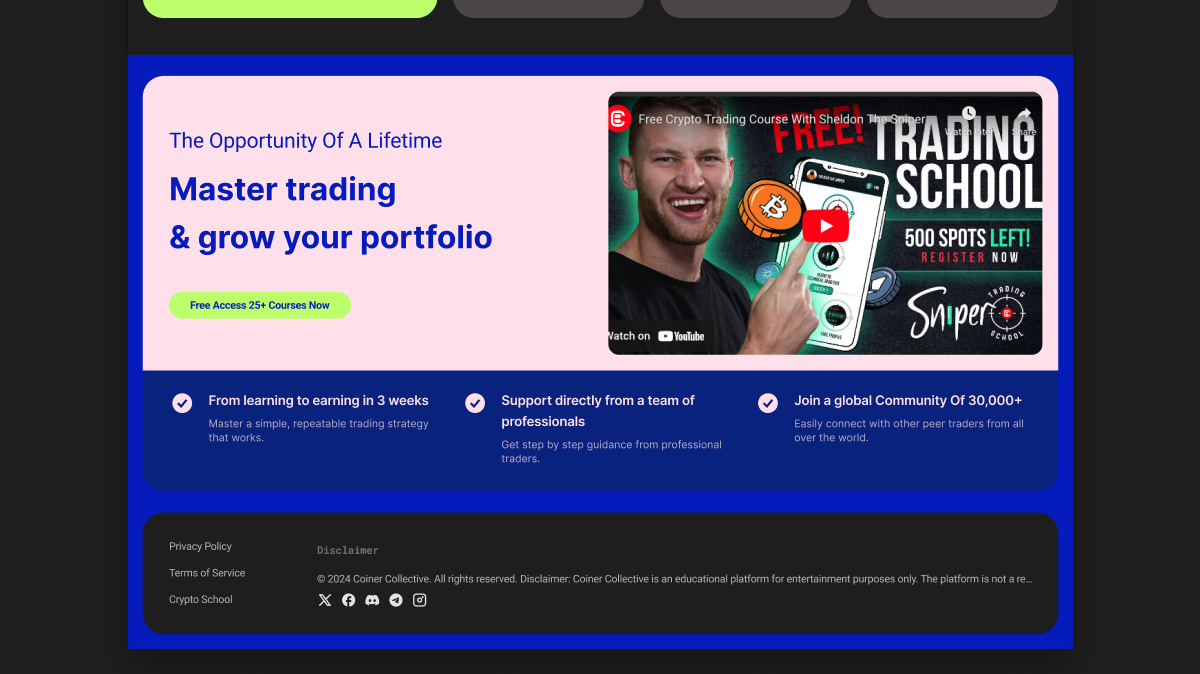Open the Privacy Policy link

pos(200,546)
